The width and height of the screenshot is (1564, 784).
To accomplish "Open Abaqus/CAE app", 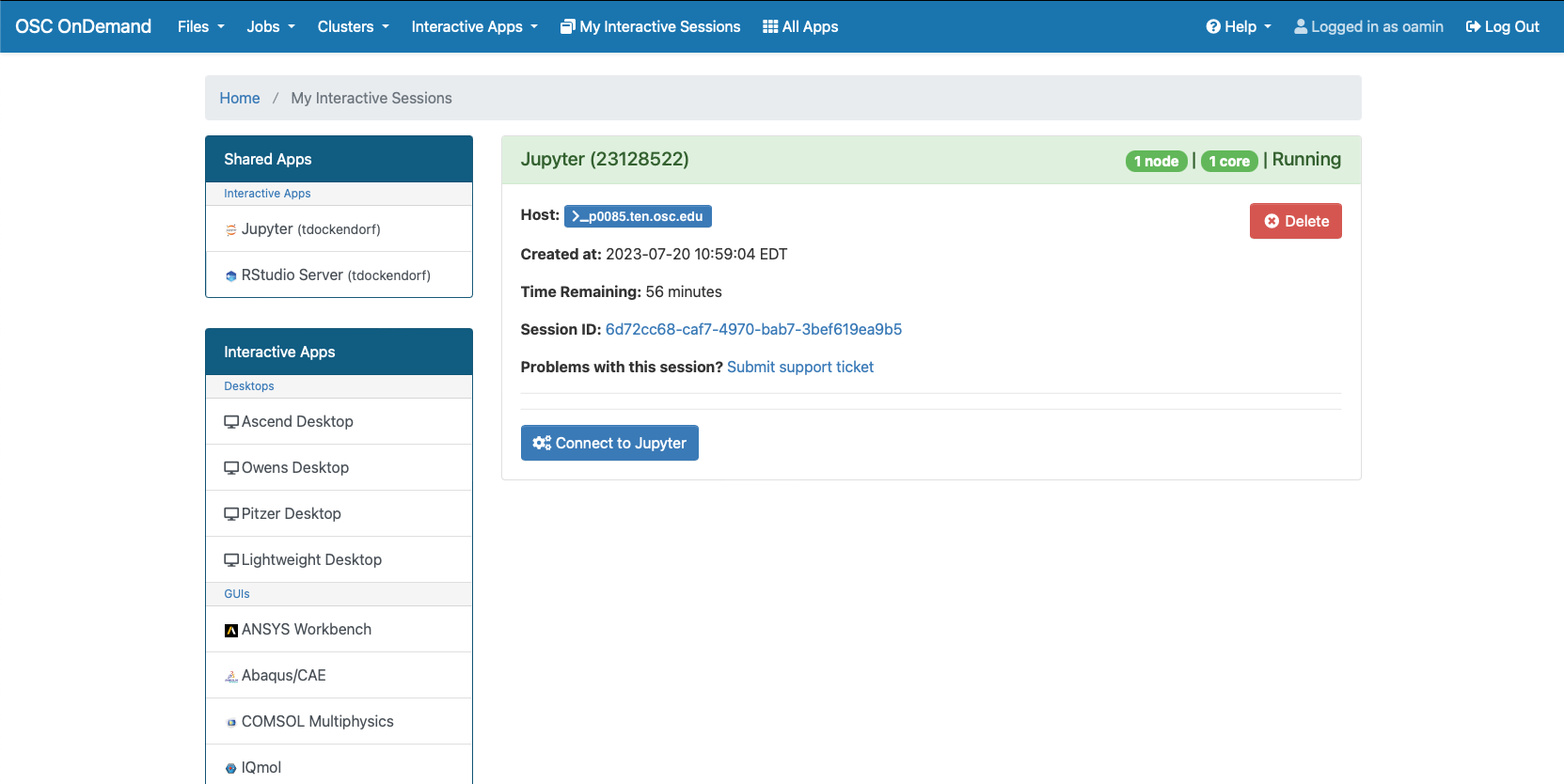I will (339, 675).
